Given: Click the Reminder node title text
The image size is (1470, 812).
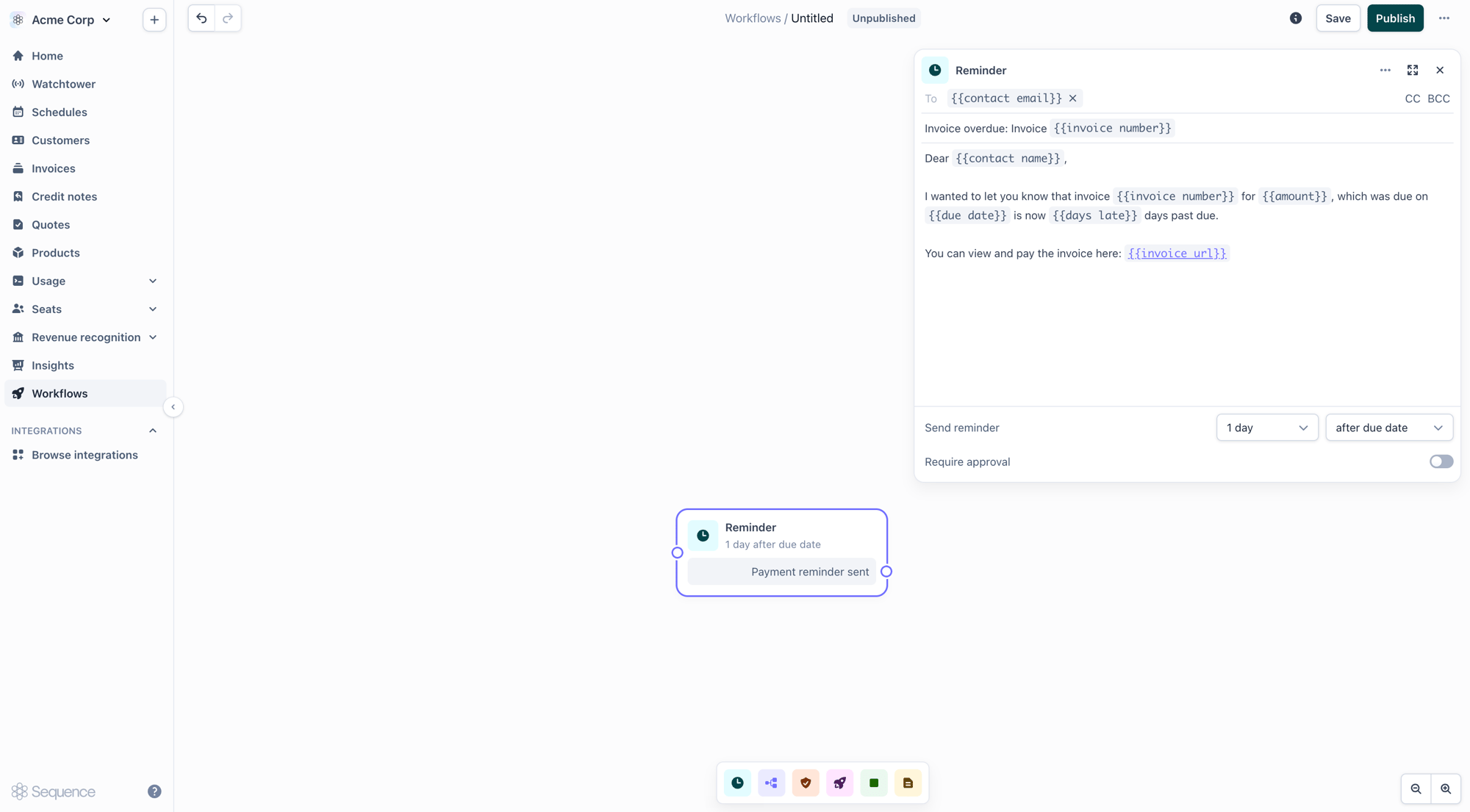Looking at the screenshot, I should click(750, 528).
